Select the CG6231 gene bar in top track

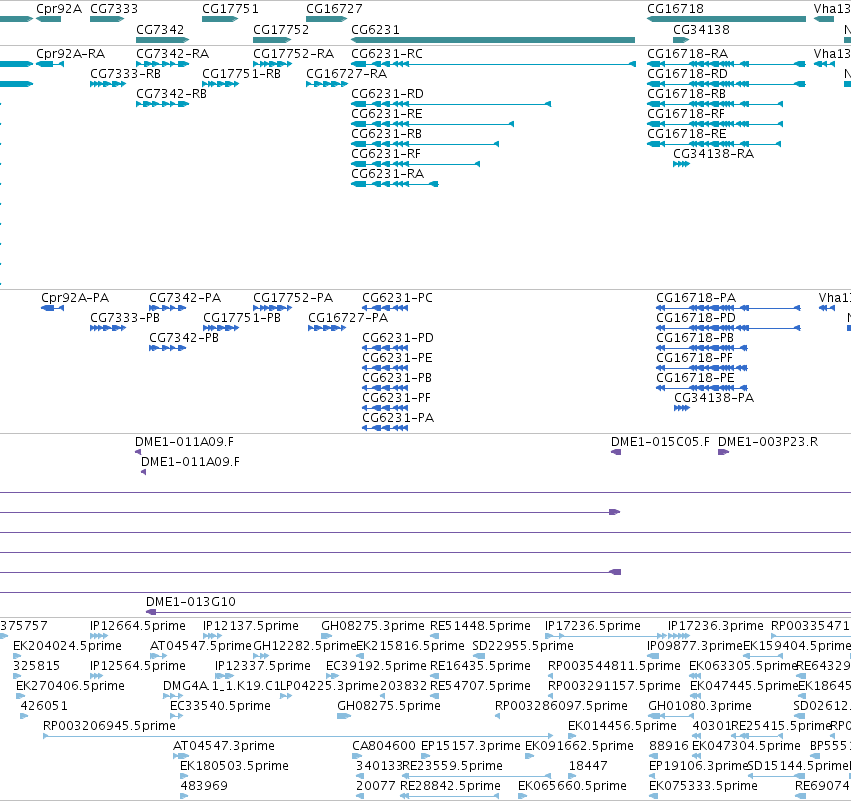click(493, 40)
